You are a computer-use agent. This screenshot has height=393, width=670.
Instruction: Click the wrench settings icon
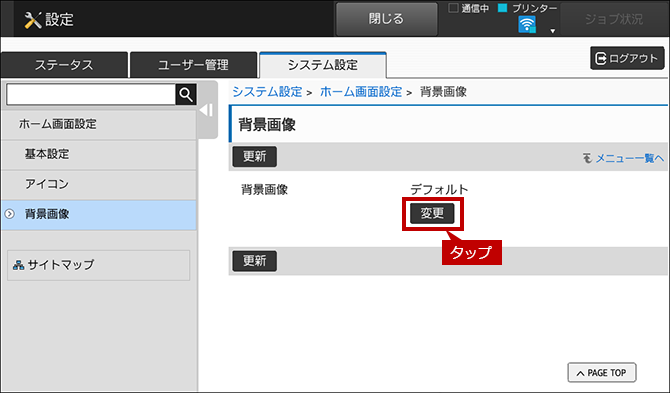pyautogui.click(x=33, y=20)
